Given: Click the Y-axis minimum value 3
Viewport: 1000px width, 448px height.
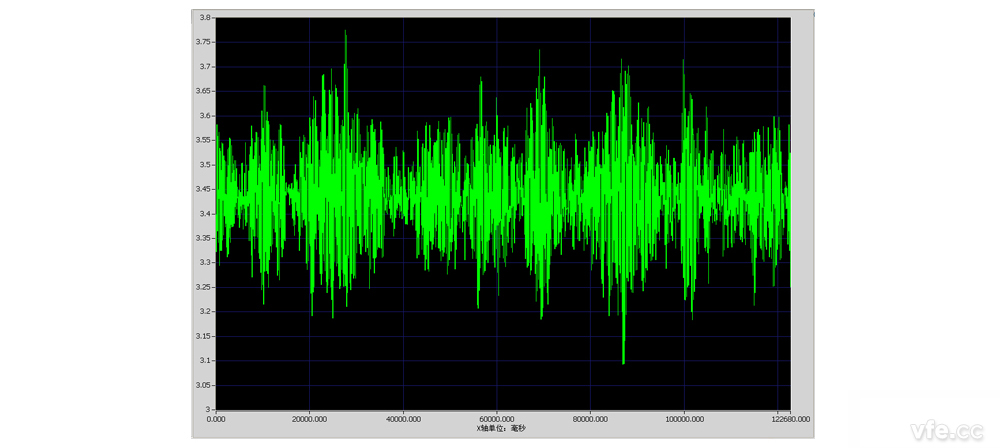Looking at the screenshot, I should [210, 409].
